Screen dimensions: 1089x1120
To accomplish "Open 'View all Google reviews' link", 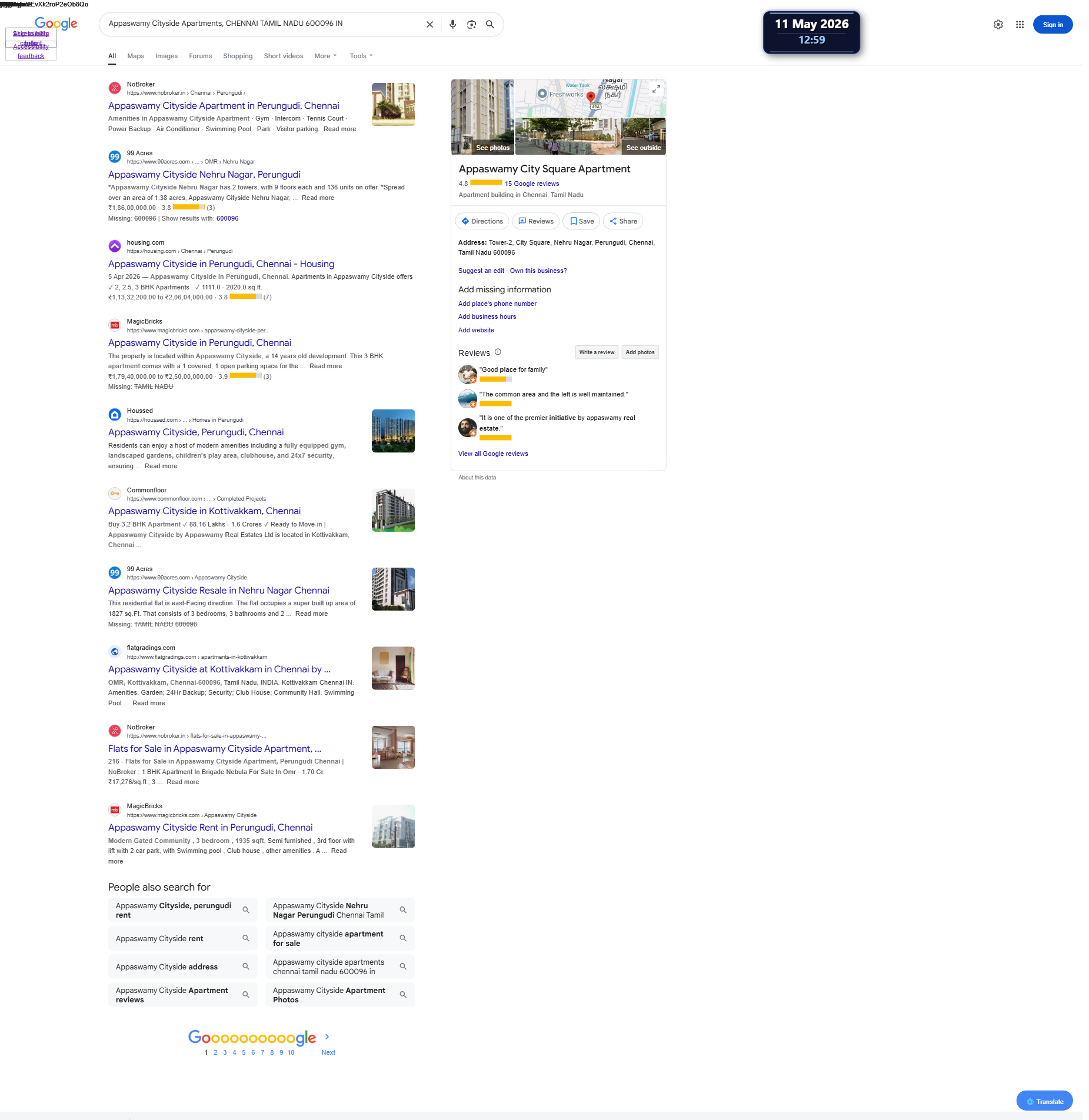I will coord(493,454).
